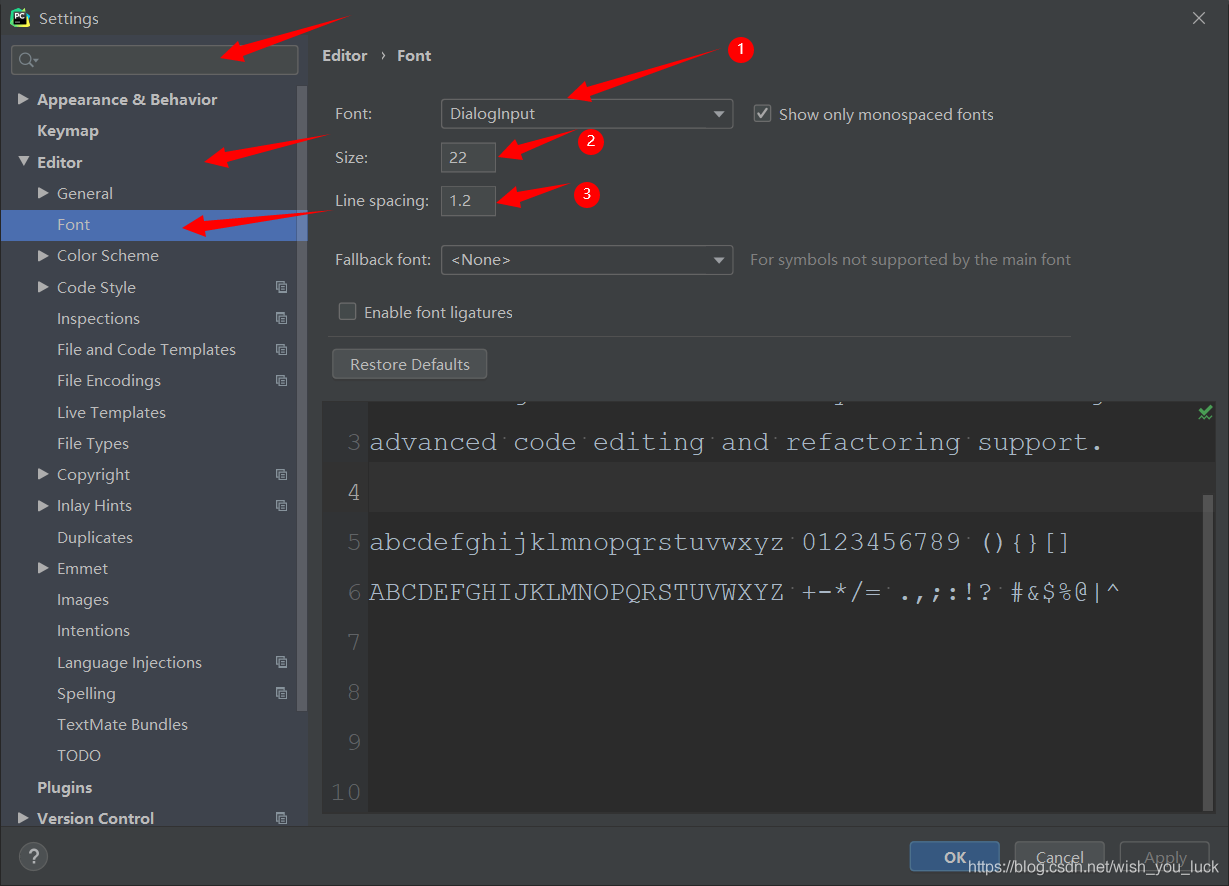Open Live Templates settings page
The image size is (1229, 886).
point(111,412)
